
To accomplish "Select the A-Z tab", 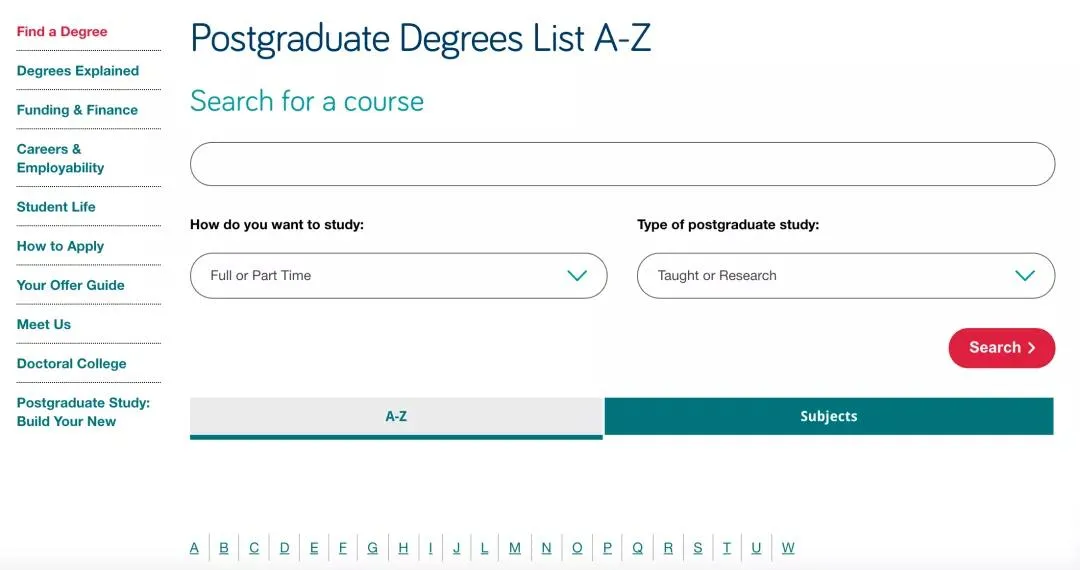I will tap(396, 416).
